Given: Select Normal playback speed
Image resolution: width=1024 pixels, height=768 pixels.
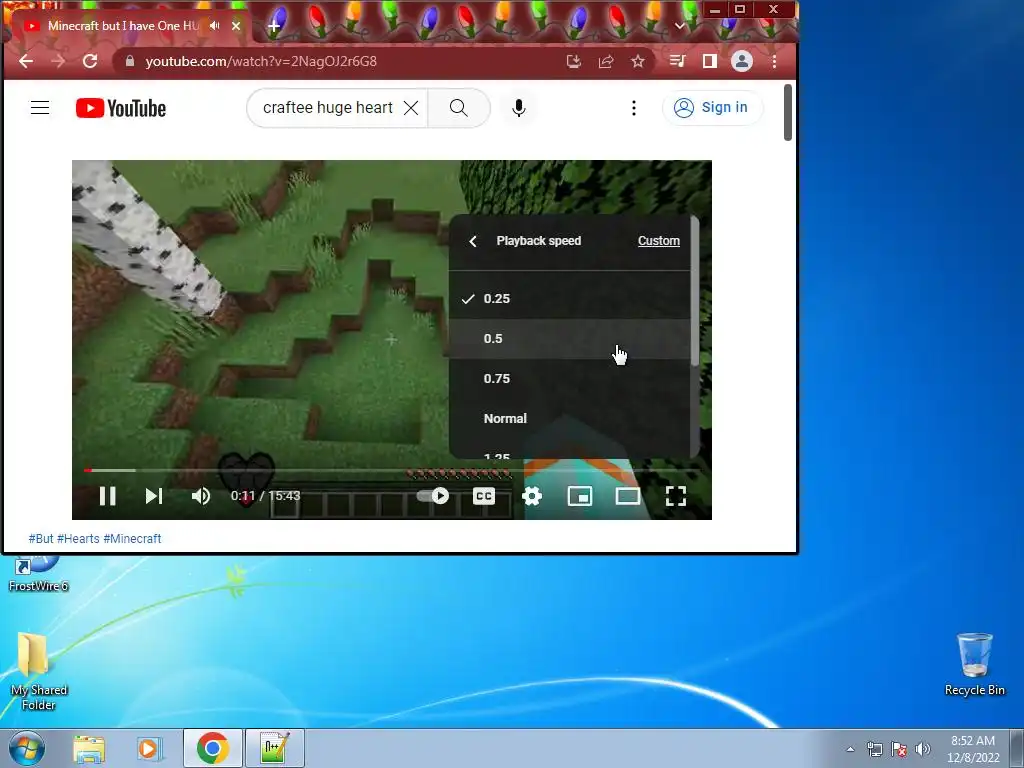Looking at the screenshot, I should (570, 419).
